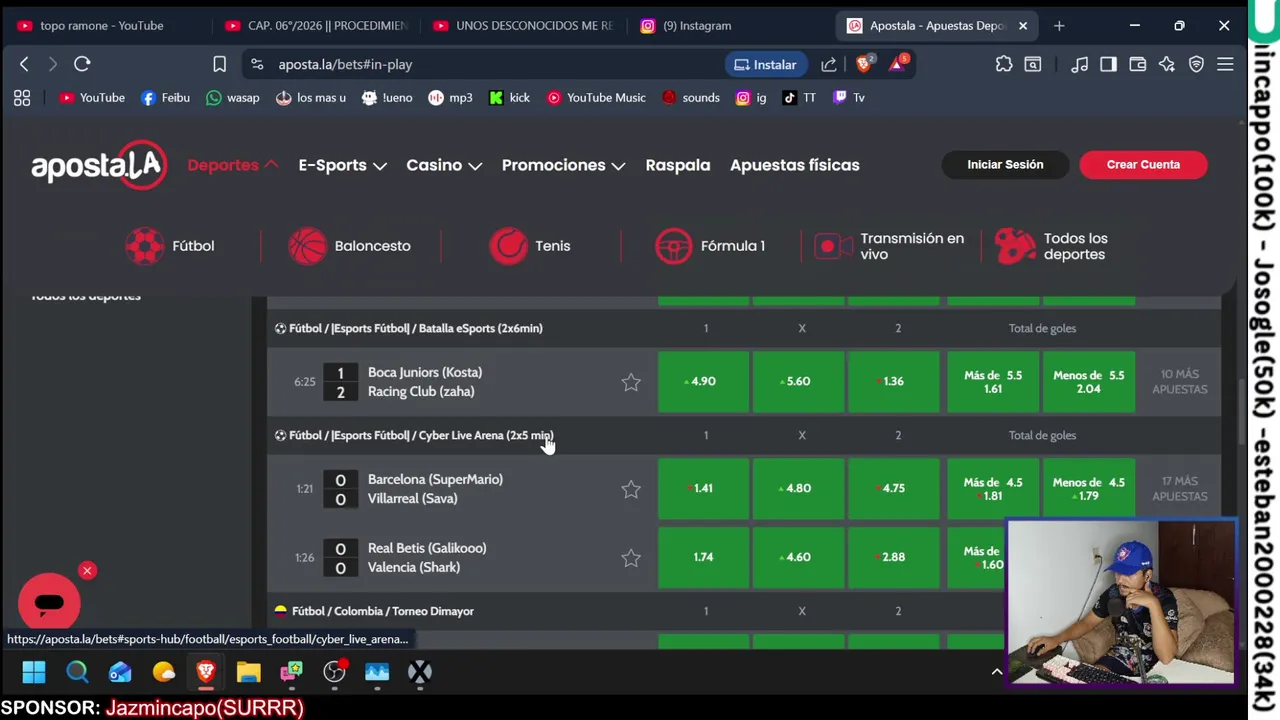Show hidden system tray icons
This screenshot has width=1280, height=720.
point(996,672)
